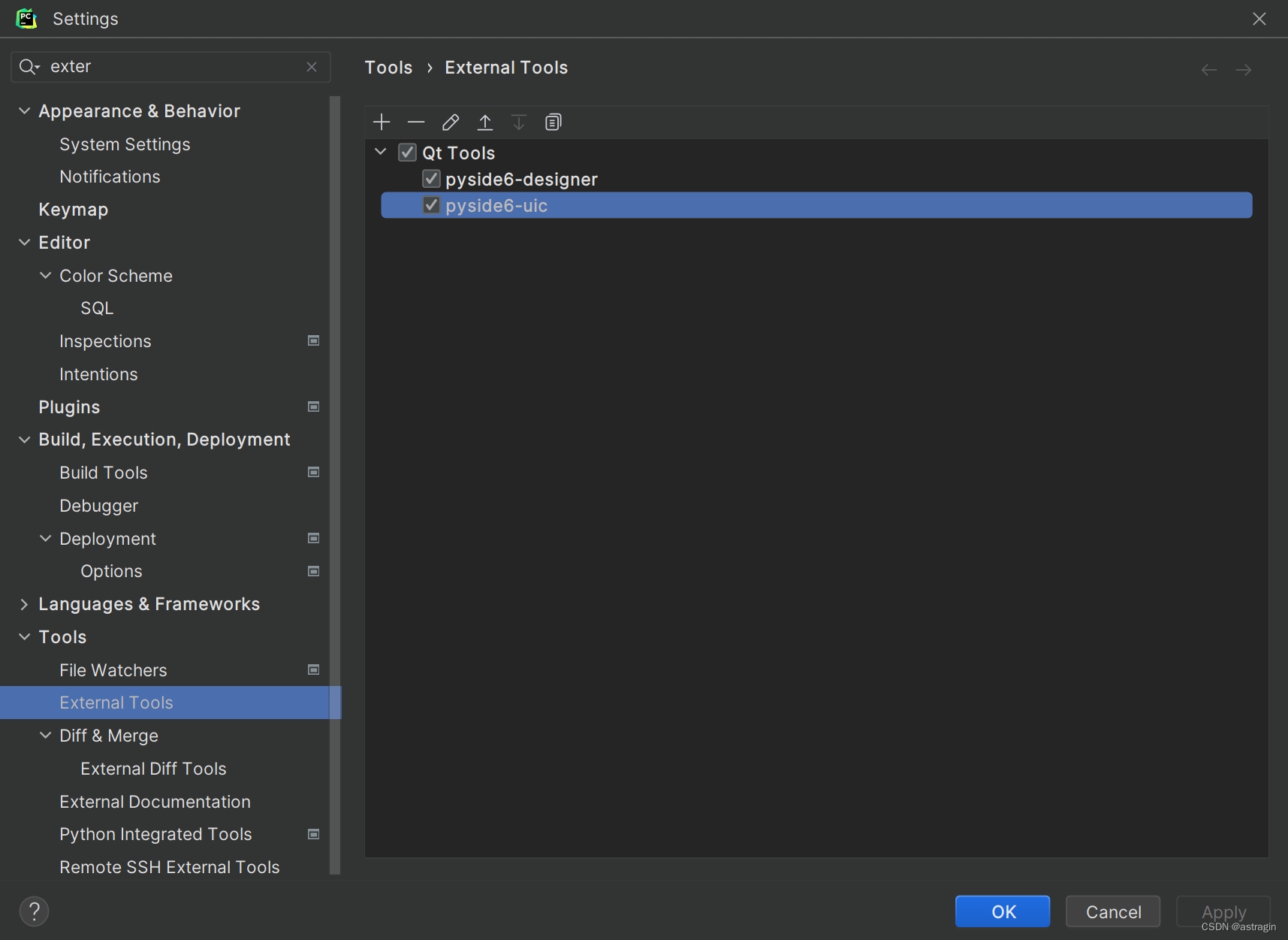Collapse the Color Scheme node
The height and width of the screenshot is (940, 1288).
coord(45,276)
